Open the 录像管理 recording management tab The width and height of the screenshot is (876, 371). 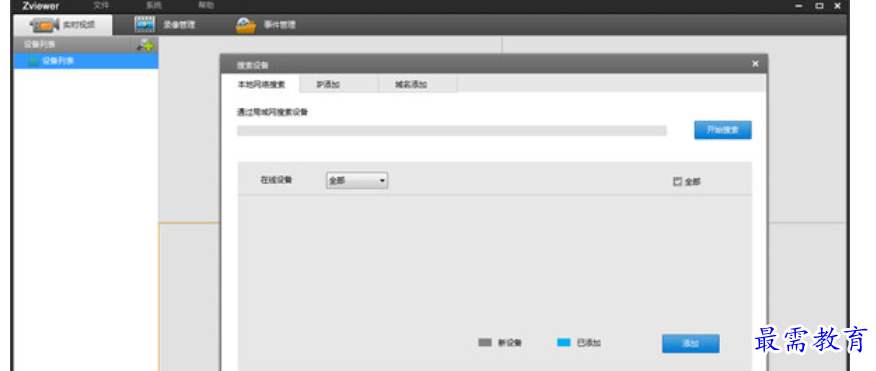165,25
